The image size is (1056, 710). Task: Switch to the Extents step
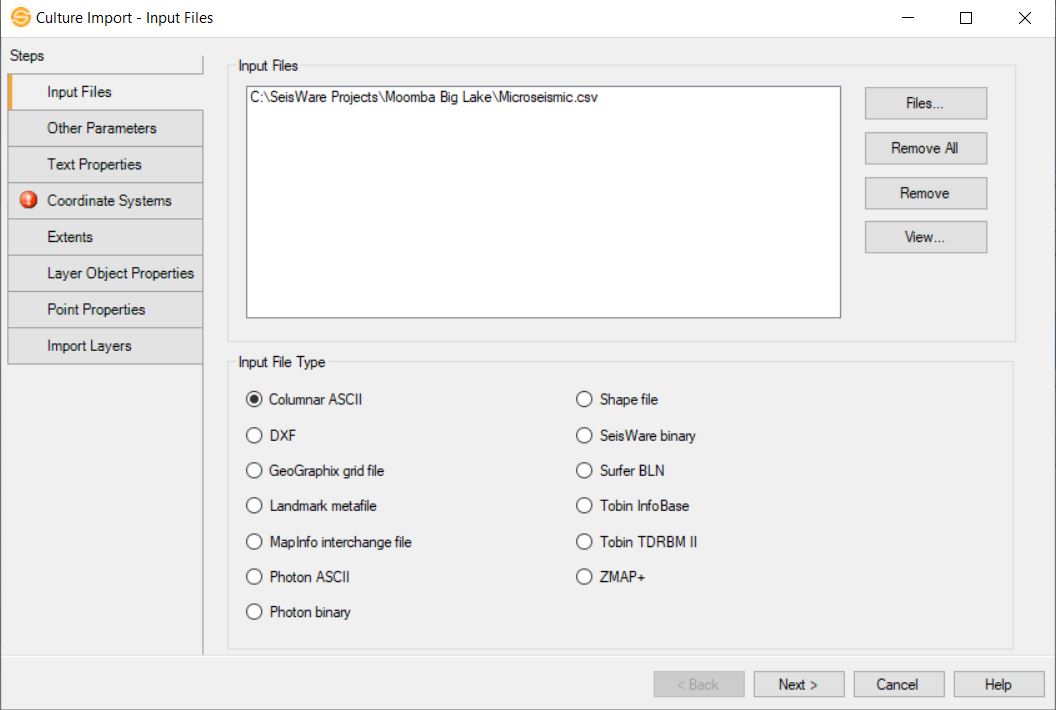(x=70, y=237)
